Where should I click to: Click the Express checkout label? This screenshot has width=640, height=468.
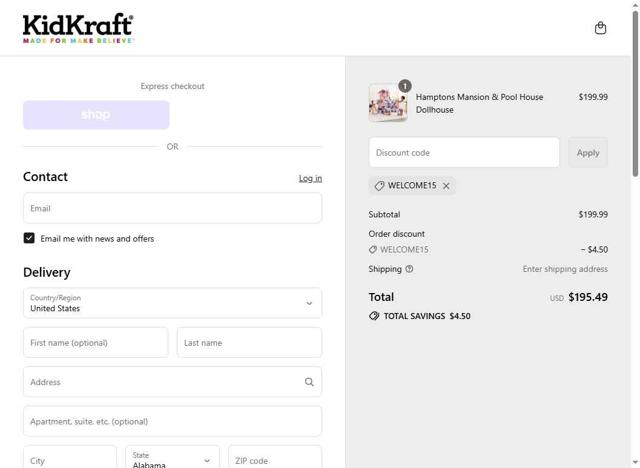pyautogui.click(x=172, y=86)
